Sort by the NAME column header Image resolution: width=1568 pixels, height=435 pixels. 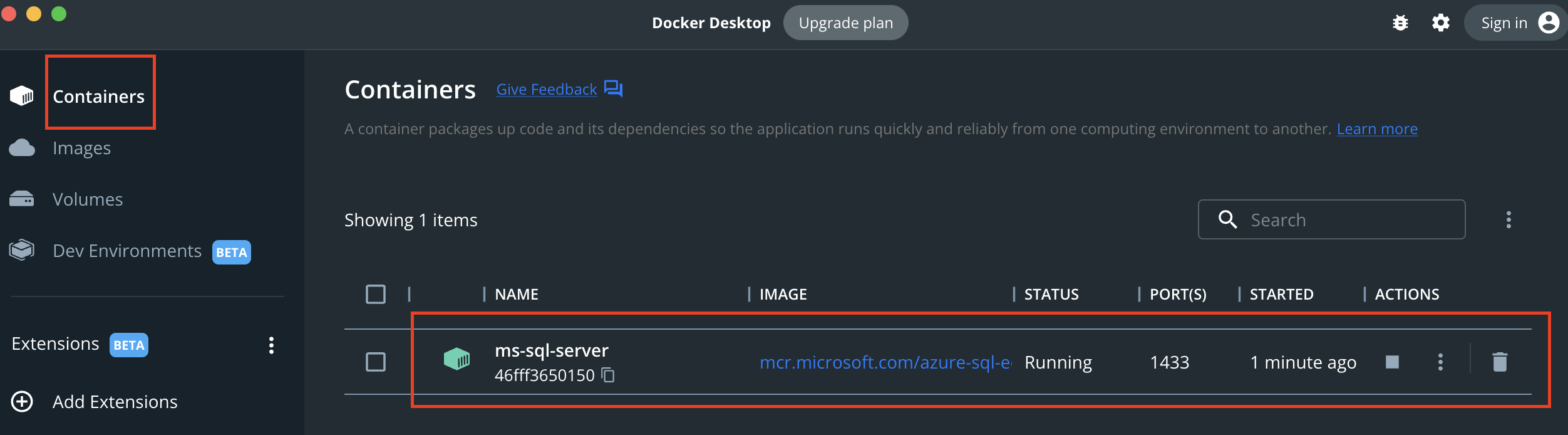coord(517,294)
